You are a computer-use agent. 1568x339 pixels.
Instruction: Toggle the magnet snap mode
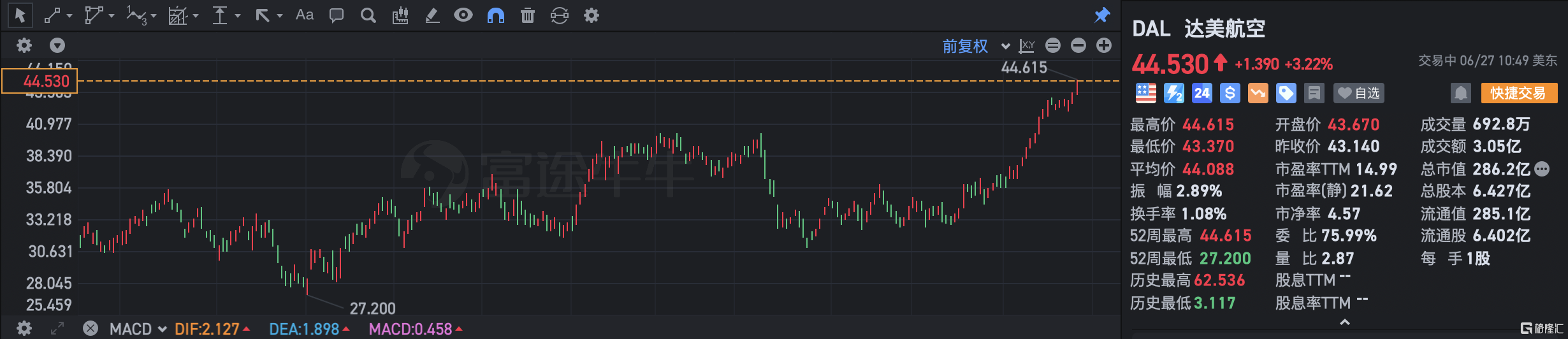496,15
